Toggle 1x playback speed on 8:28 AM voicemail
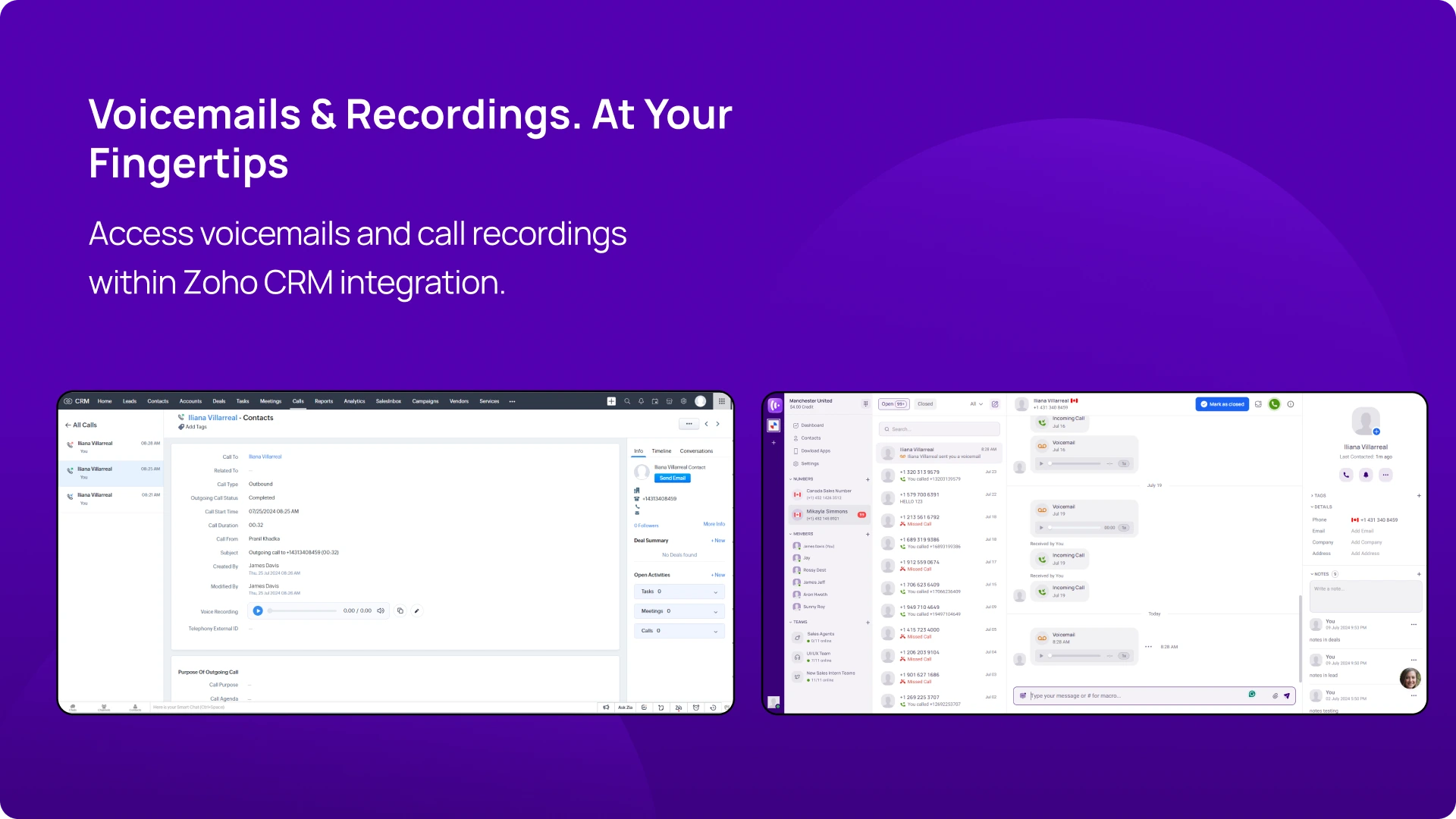 [1124, 655]
